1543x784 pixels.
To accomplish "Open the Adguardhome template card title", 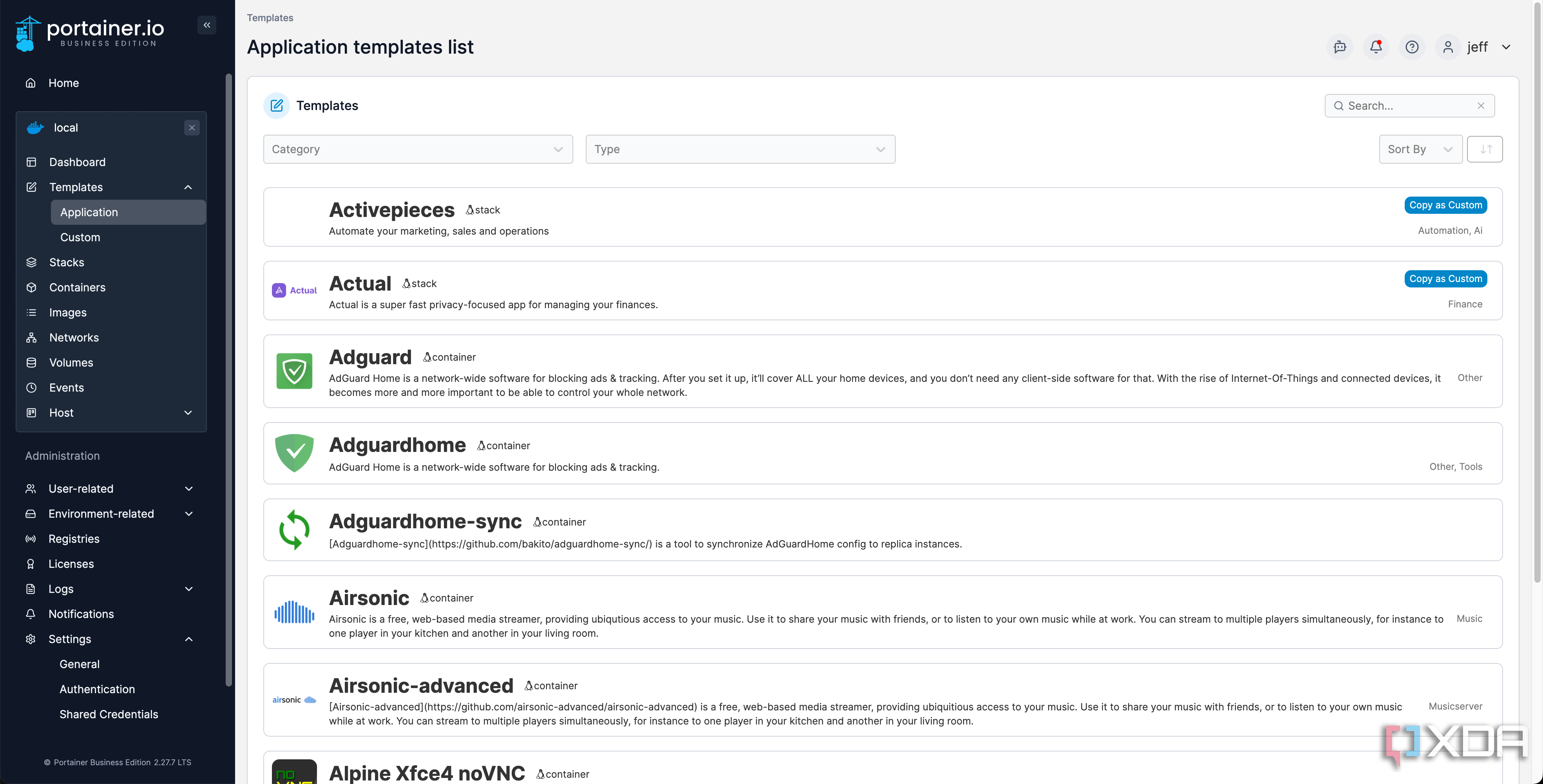I will pos(397,445).
